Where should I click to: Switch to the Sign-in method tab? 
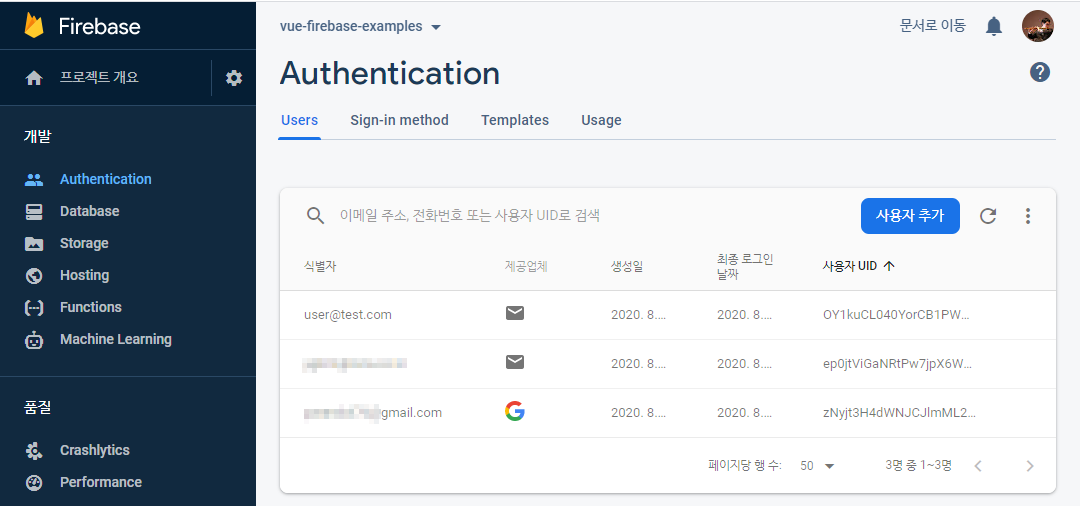[x=399, y=120]
